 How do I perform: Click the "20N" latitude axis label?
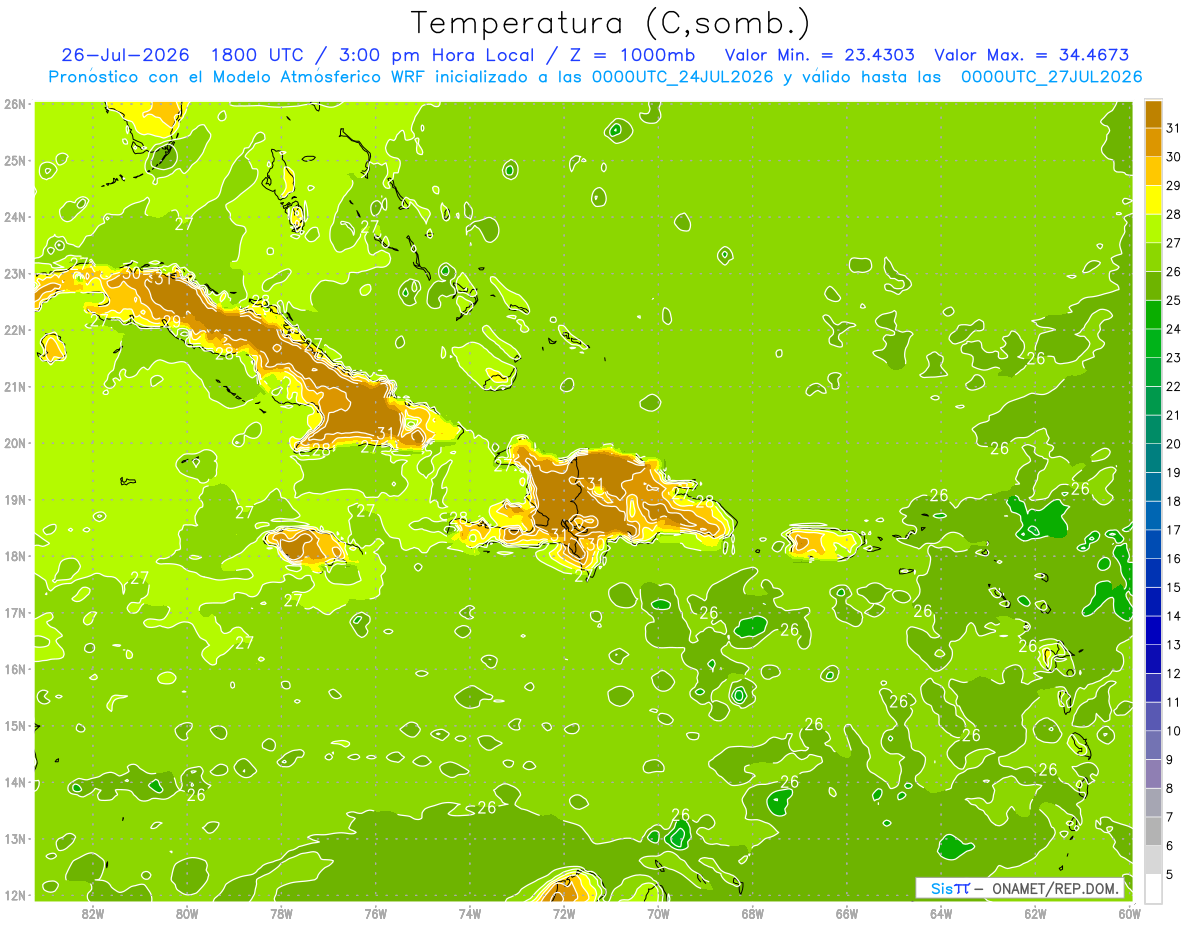pos(15,443)
